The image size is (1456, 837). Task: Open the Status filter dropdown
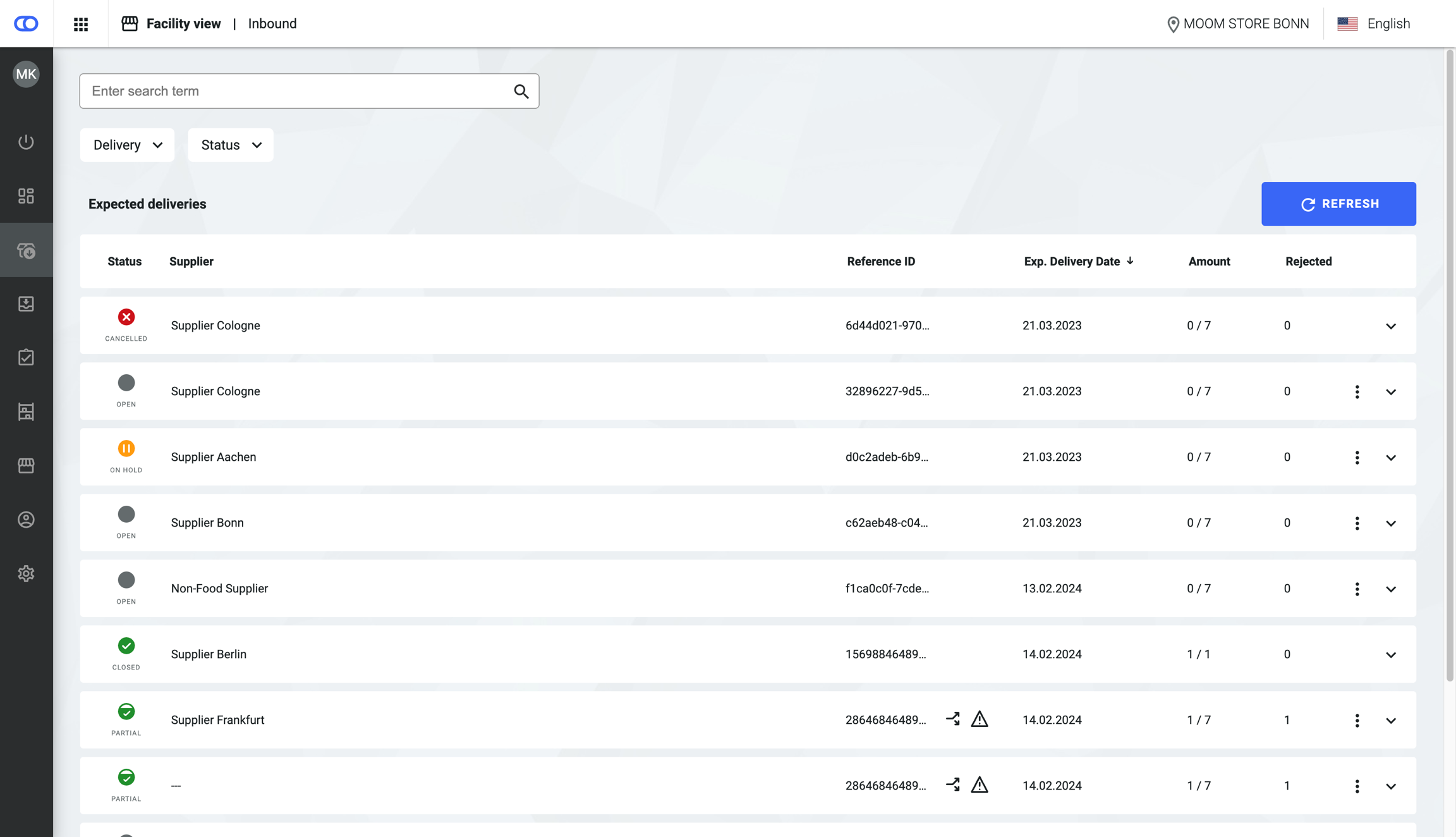coord(231,145)
